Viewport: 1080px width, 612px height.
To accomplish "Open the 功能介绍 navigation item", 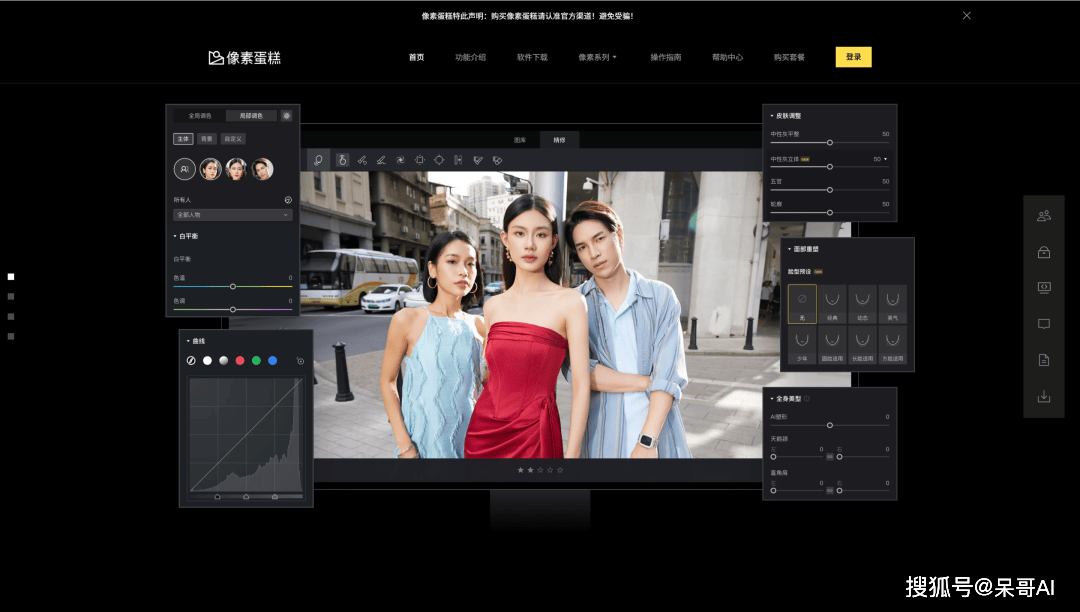I will pyautogui.click(x=470, y=58).
